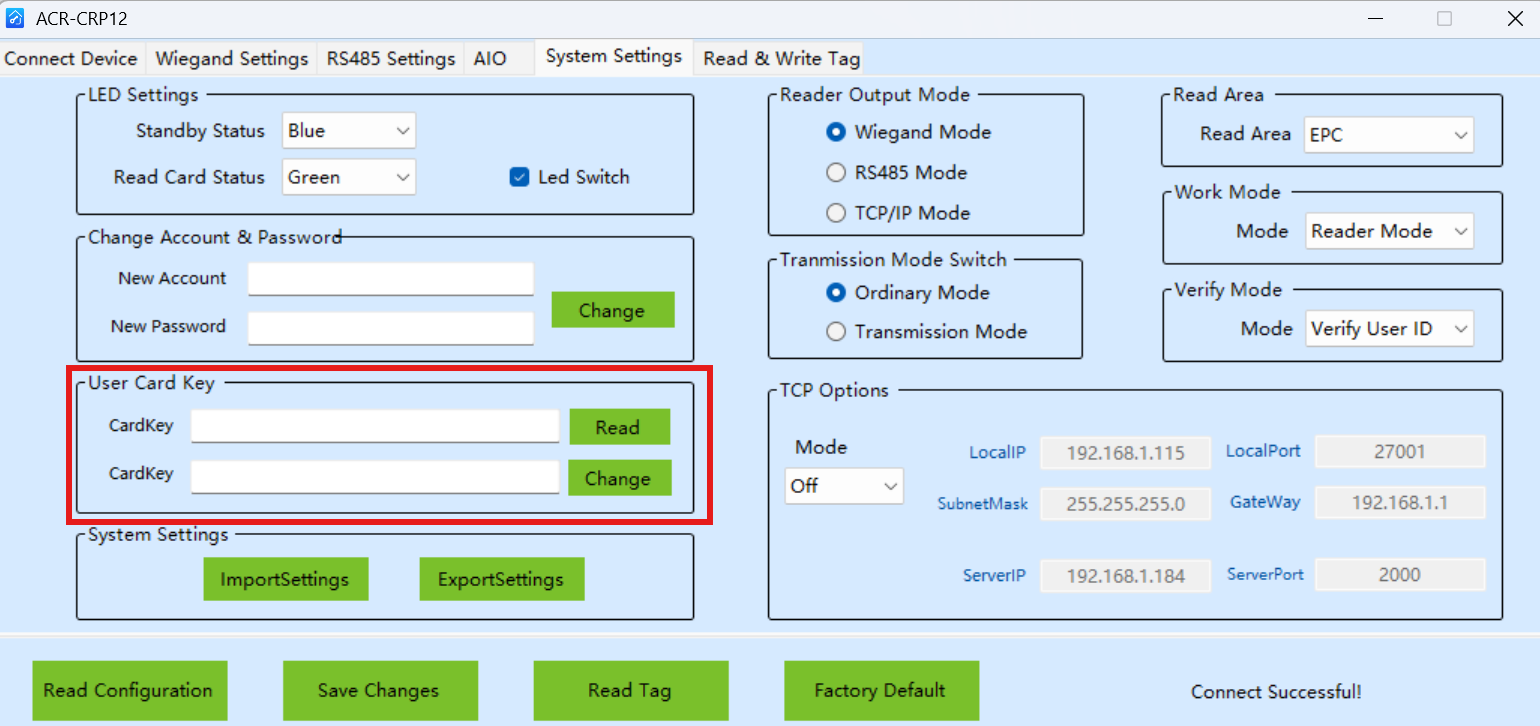Click Change button in User Card Key
Screen dimensions: 1540x726
[620, 478]
